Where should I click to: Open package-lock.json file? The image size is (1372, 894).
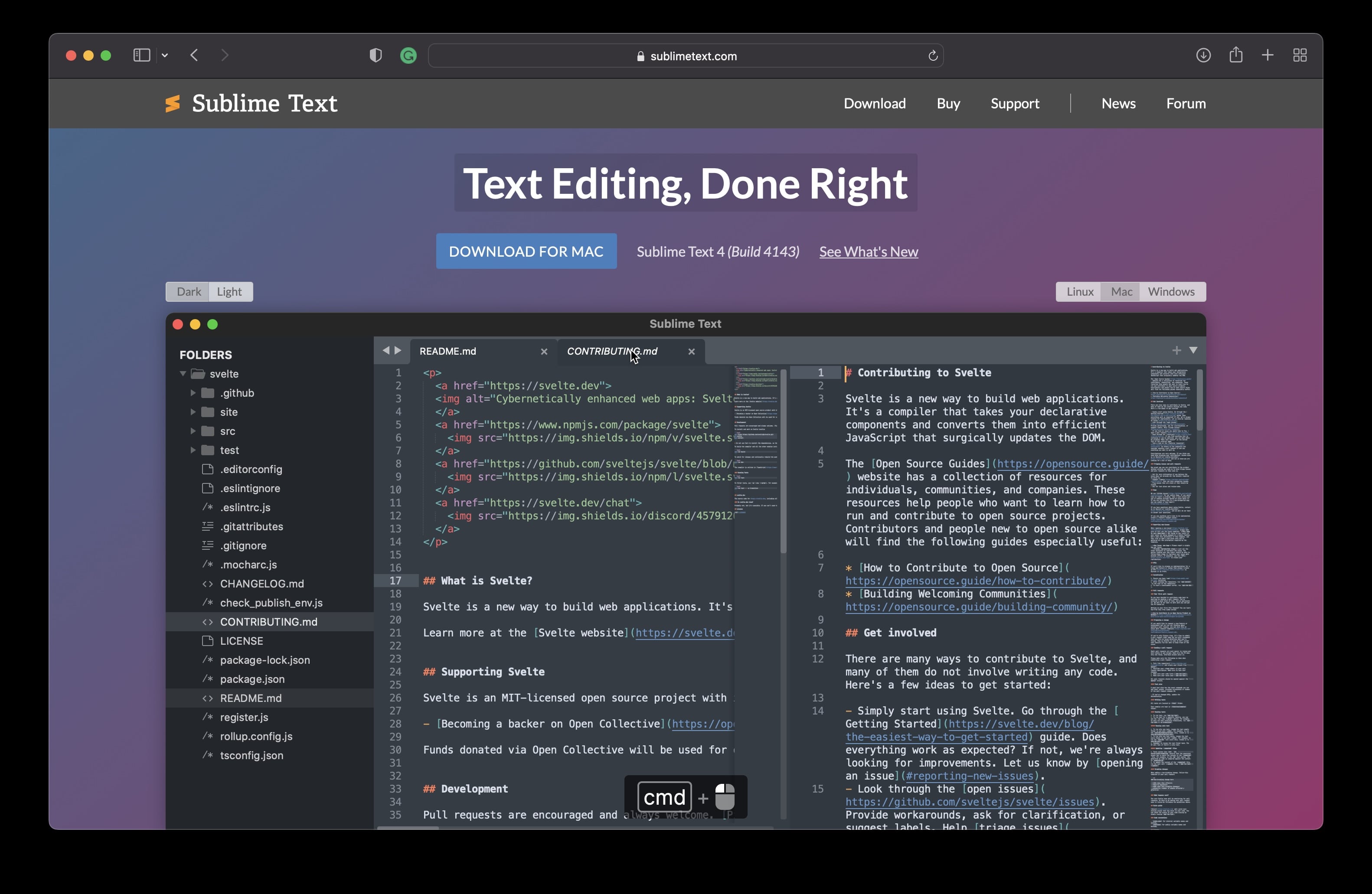click(x=270, y=659)
